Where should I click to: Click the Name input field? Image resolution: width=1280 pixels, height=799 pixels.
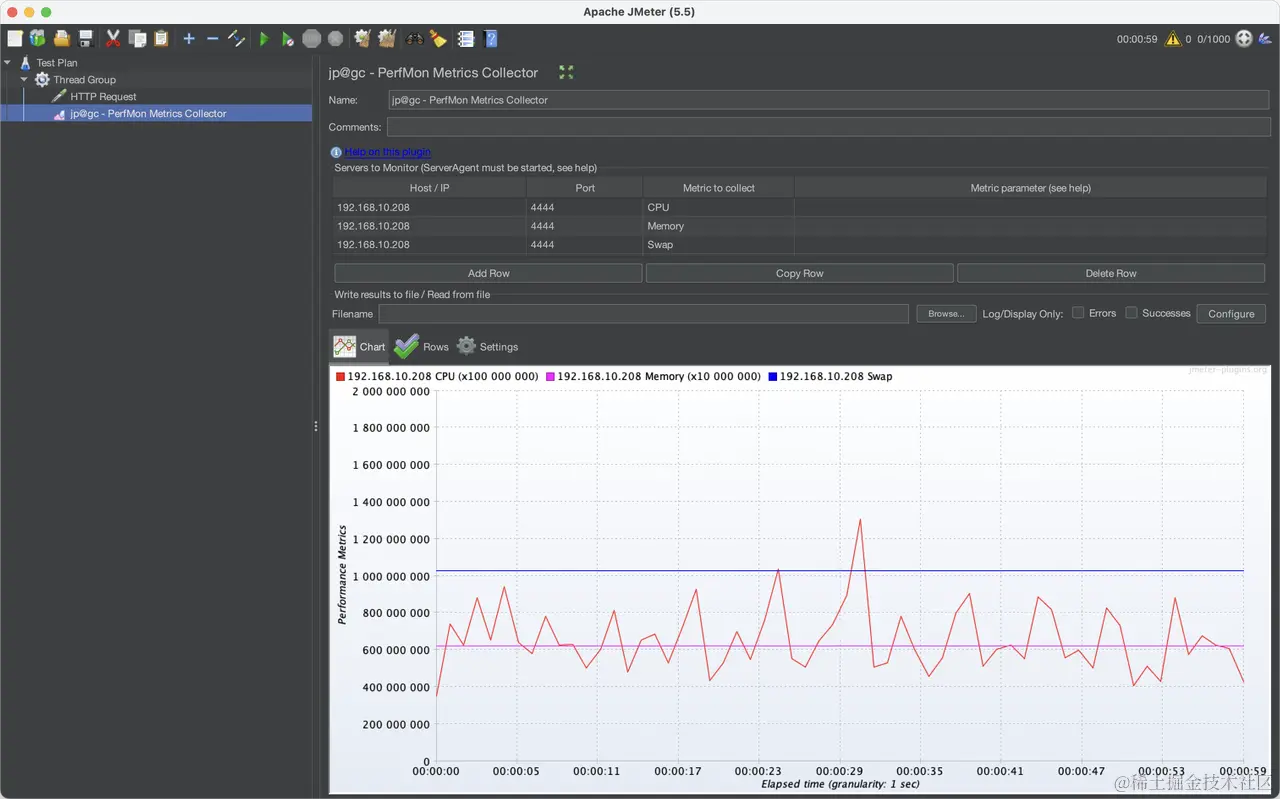click(828, 100)
